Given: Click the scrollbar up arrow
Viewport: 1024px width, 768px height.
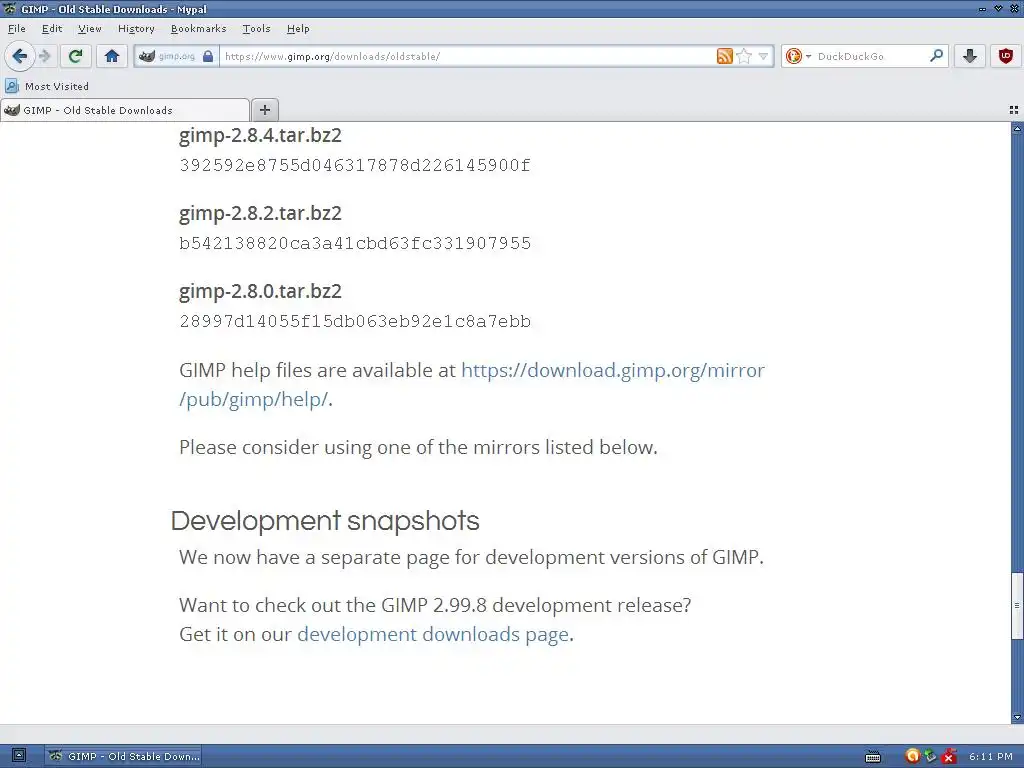Looking at the screenshot, I should pyautogui.click(x=1017, y=129).
